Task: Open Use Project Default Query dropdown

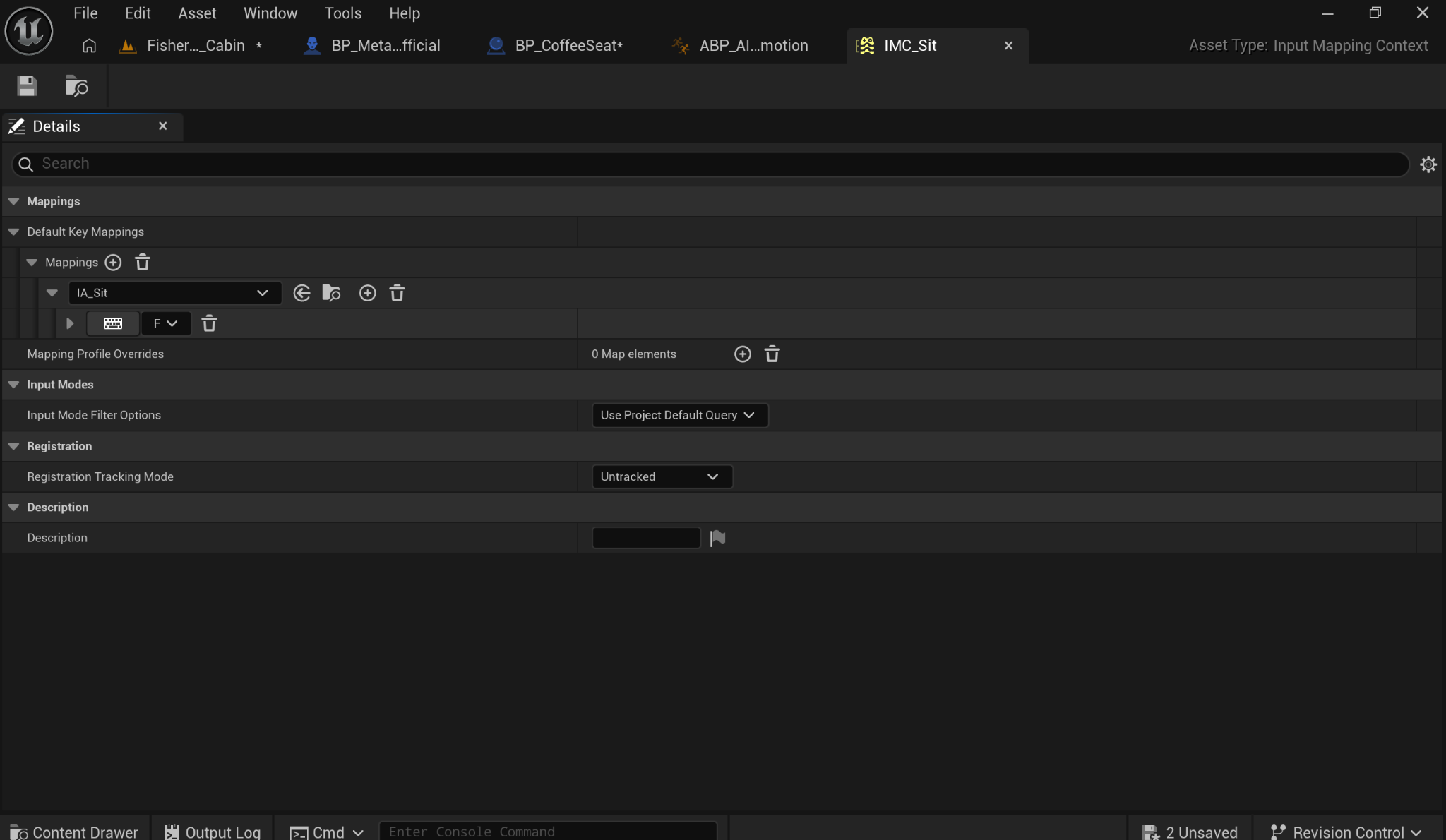Action: click(679, 415)
